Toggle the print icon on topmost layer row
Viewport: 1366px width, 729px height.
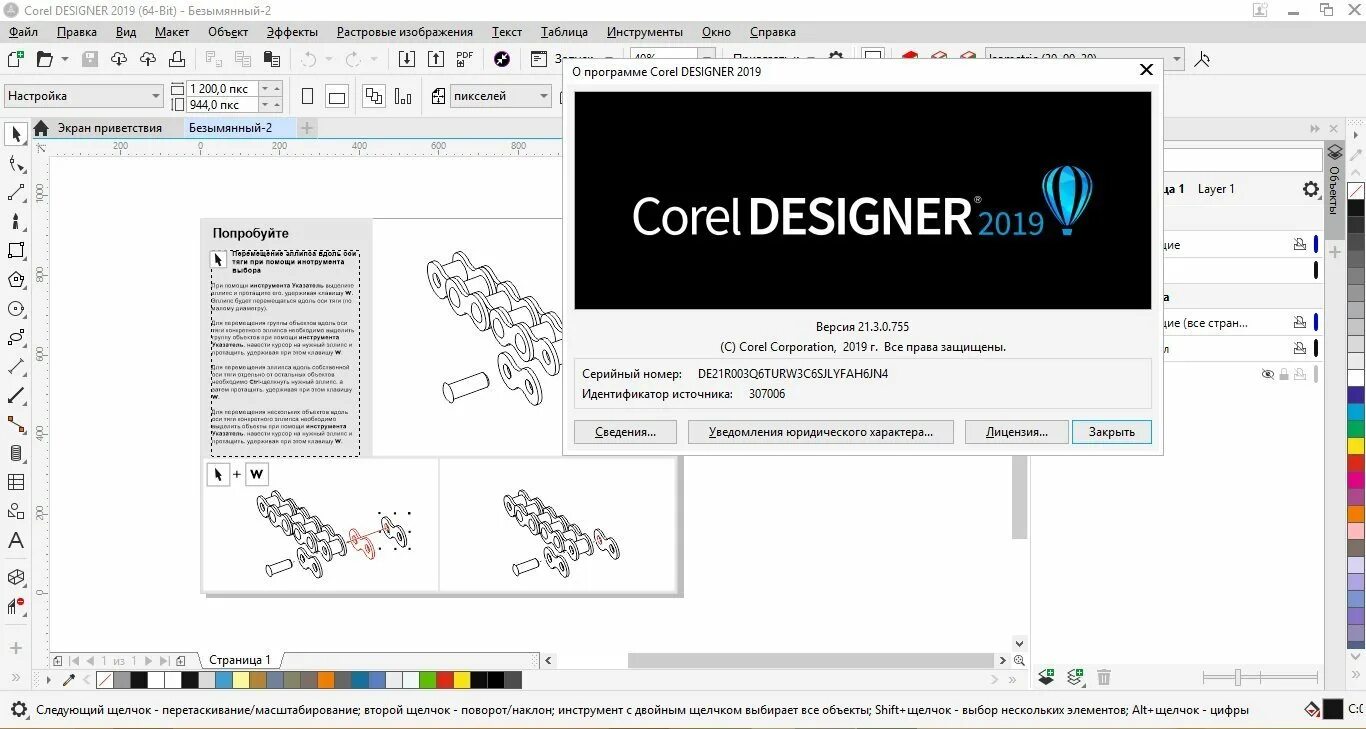pos(1300,244)
